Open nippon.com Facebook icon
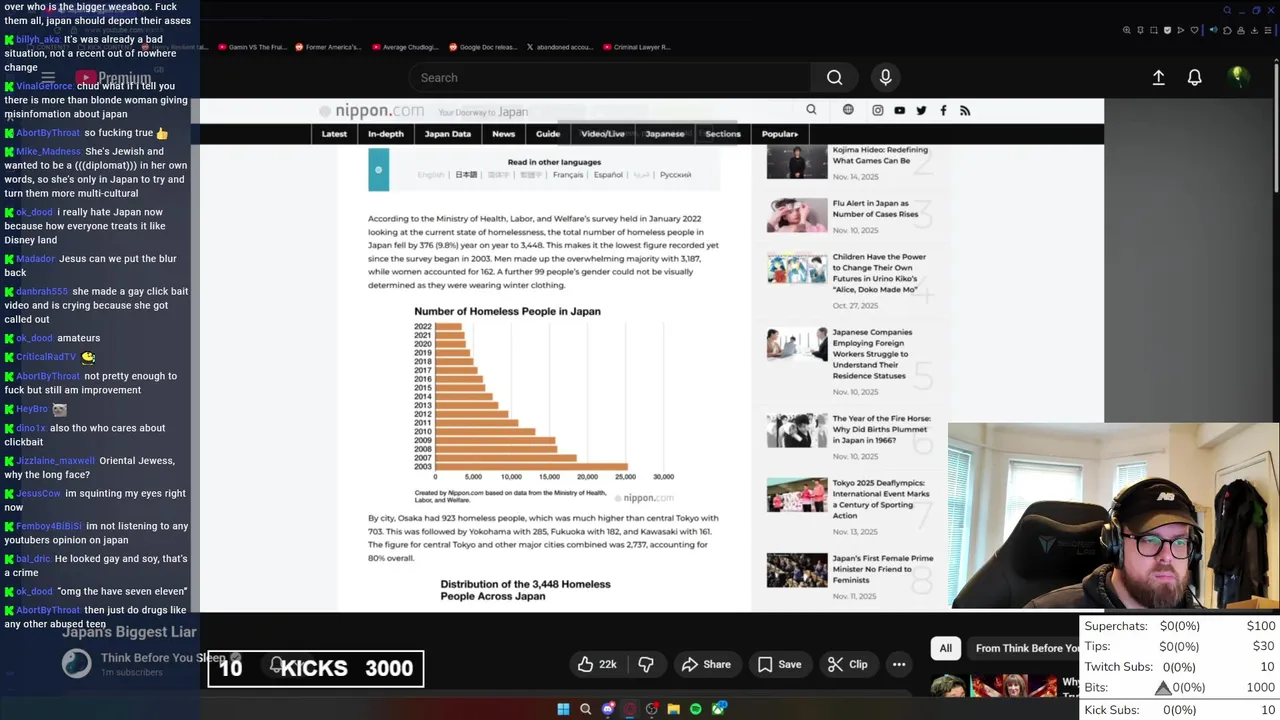 (x=943, y=110)
